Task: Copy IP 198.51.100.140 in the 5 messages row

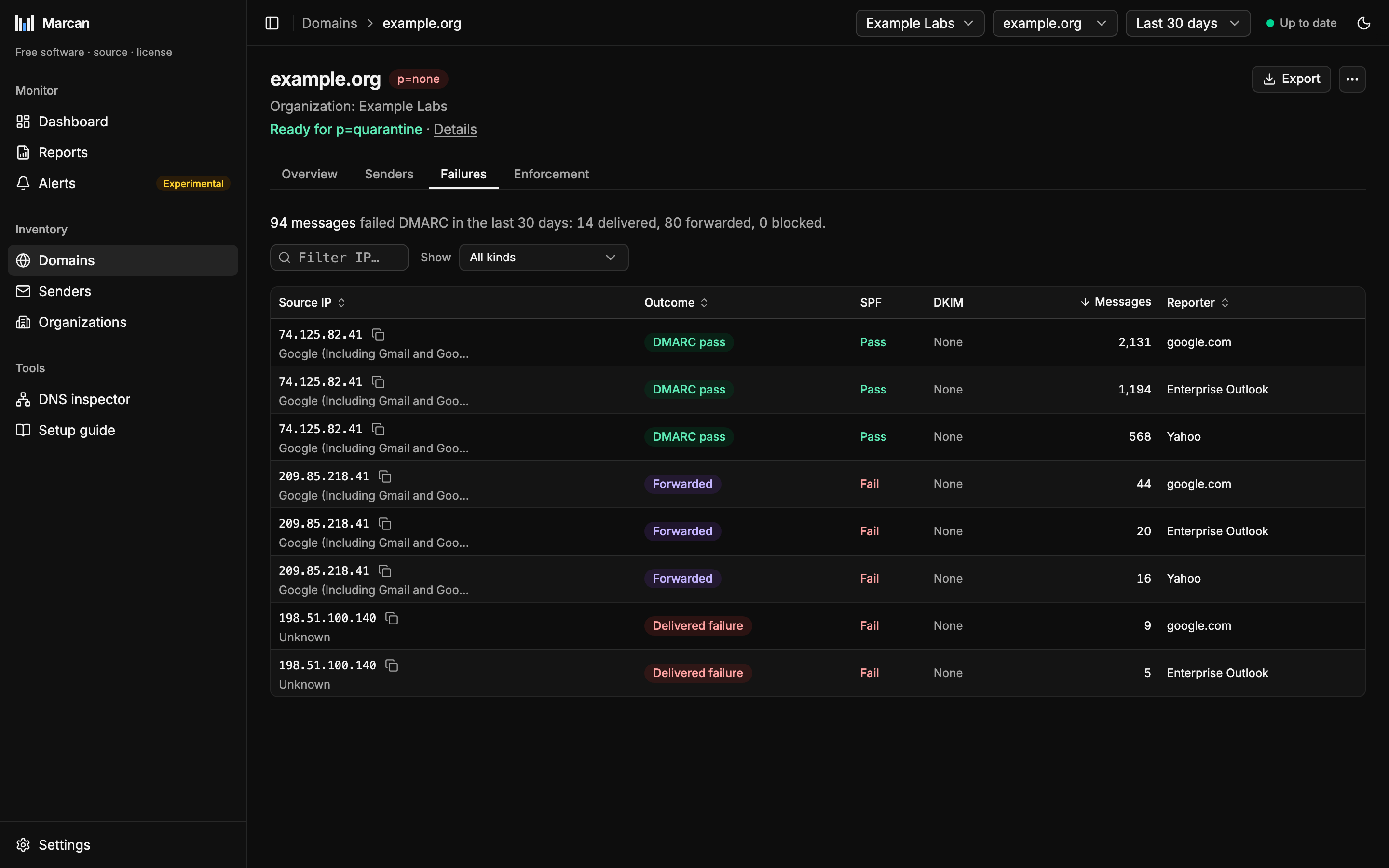Action: [x=392, y=665]
